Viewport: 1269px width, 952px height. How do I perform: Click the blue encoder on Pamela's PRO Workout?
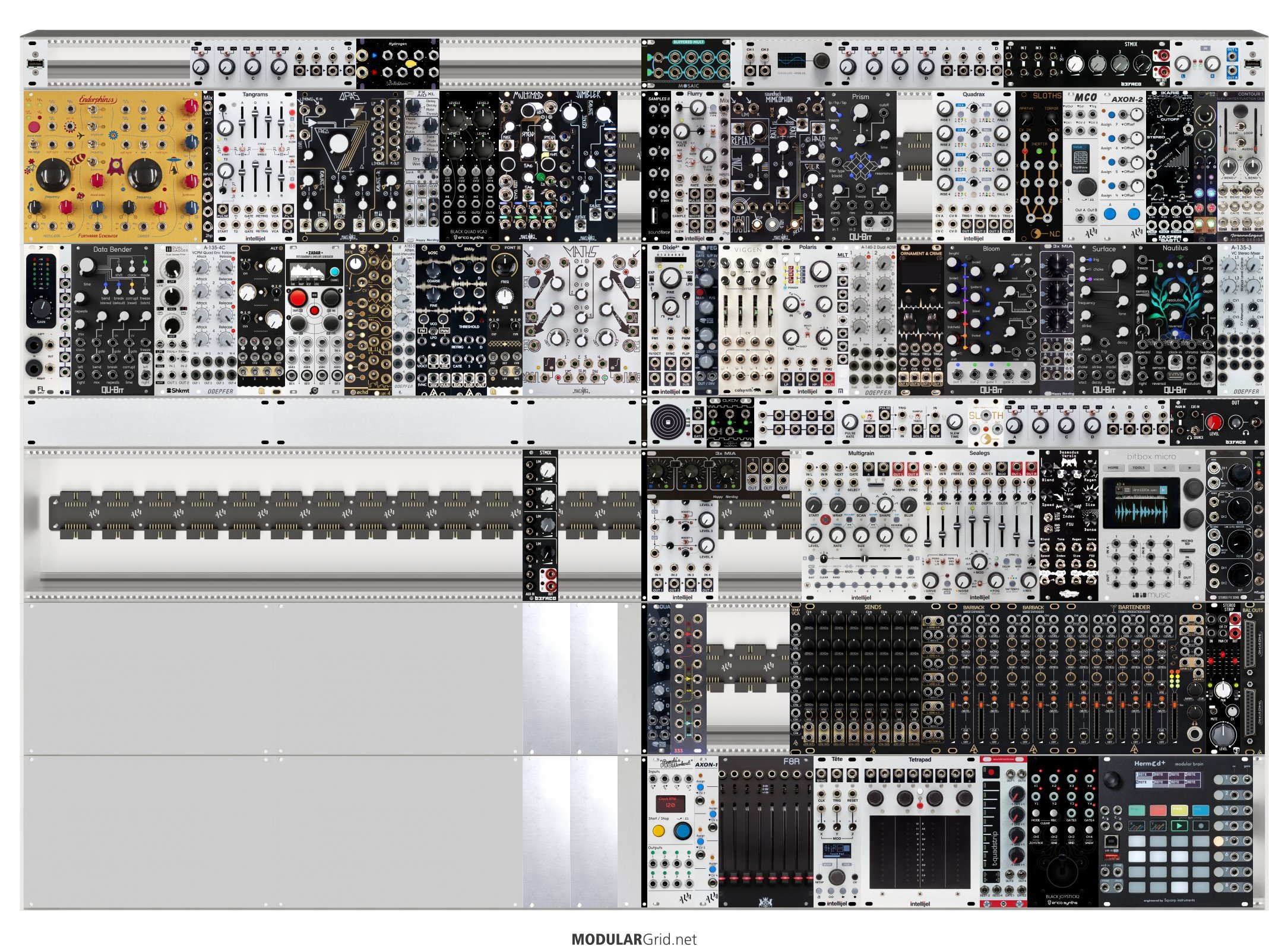(683, 831)
